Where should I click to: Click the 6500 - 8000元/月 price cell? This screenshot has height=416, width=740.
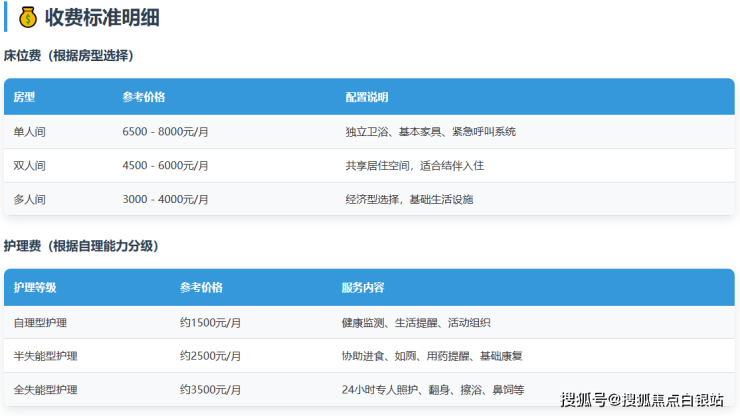pos(165,132)
